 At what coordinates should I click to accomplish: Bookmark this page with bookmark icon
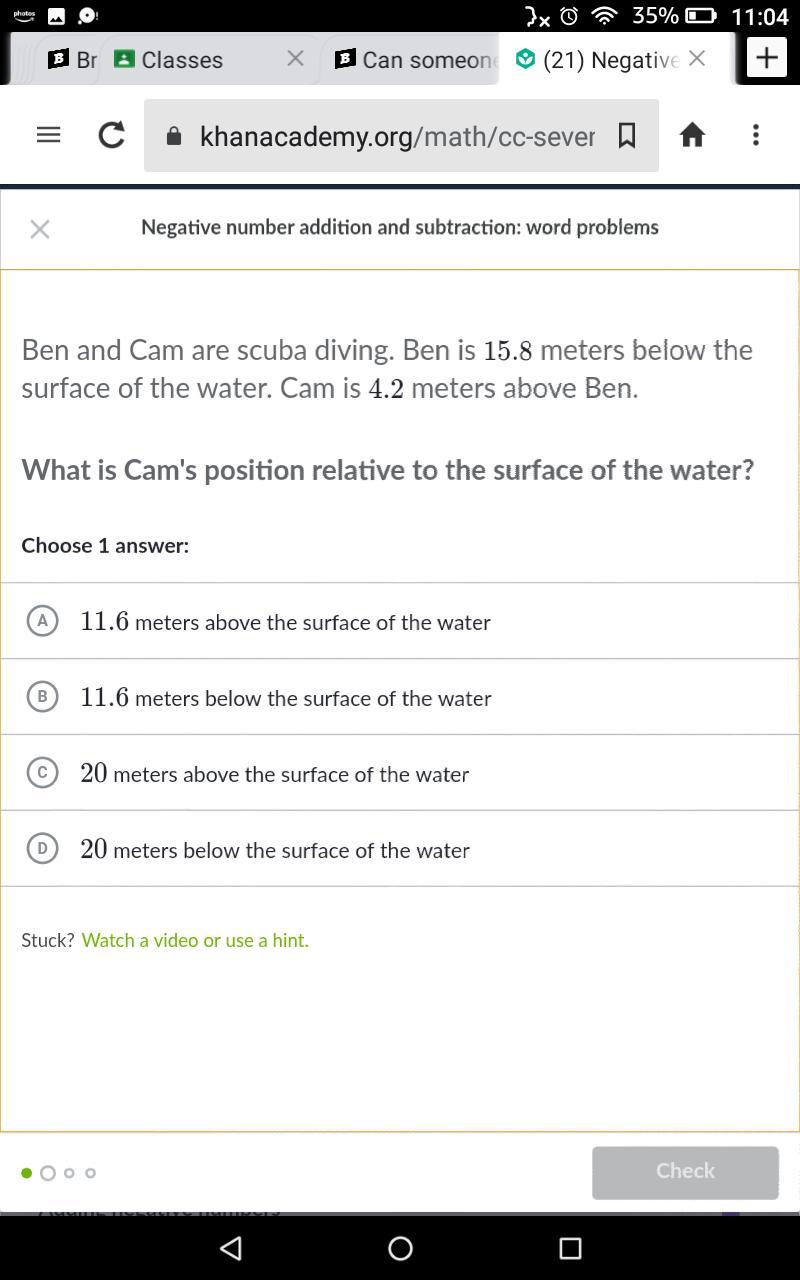pos(627,135)
